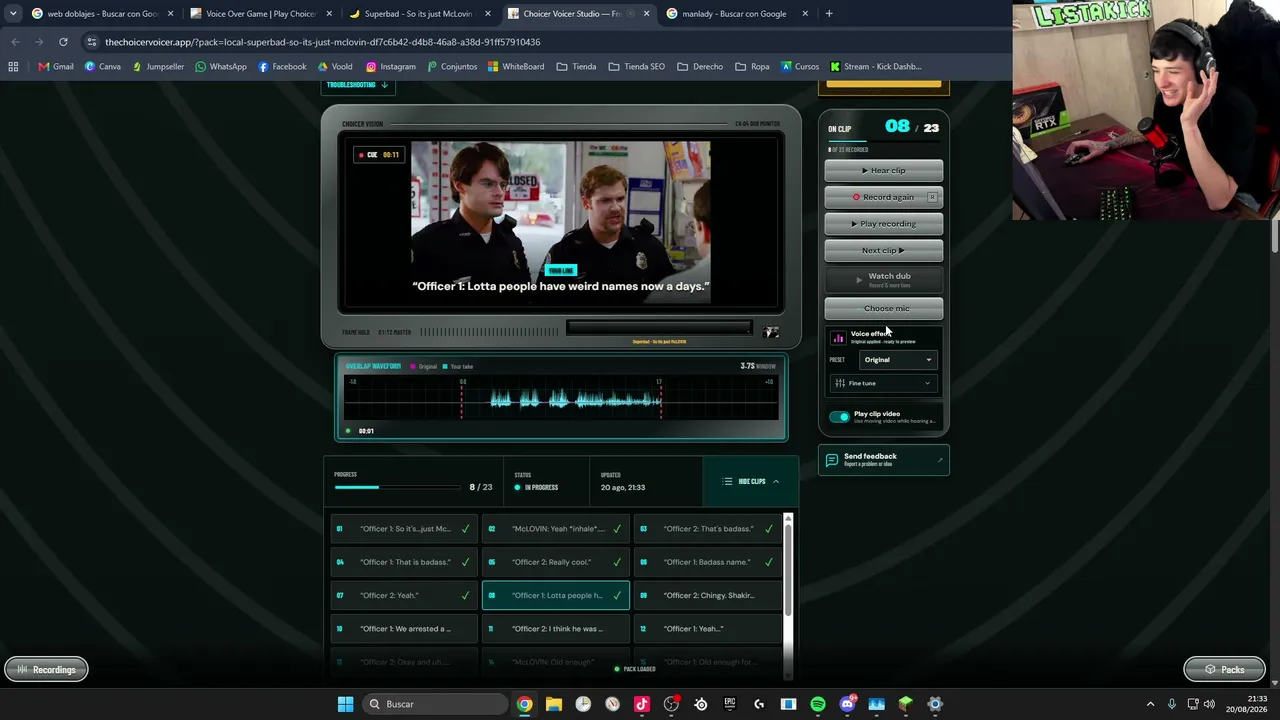Image resolution: width=1280 pixels, height=720 pixels.
Task: Click the R shortcut badge on Record again
Action: click(x=932, y=197)
